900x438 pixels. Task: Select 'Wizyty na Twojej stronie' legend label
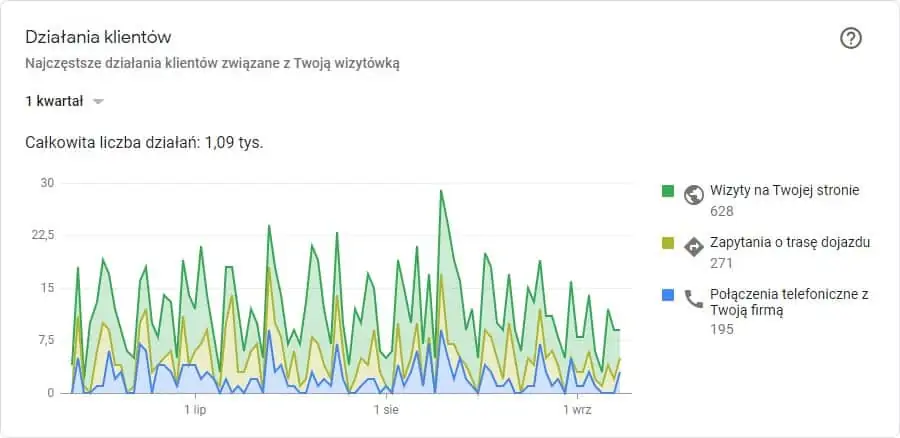point(785,190)
